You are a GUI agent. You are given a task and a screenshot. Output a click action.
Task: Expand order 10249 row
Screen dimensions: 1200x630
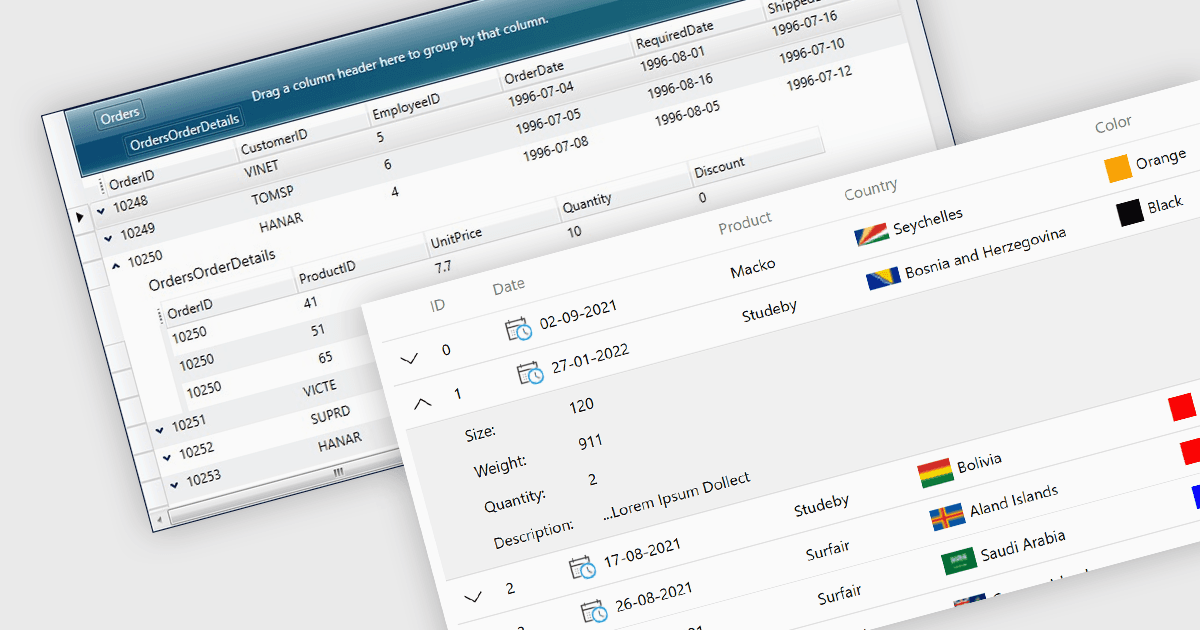click(x=108, y=238)
